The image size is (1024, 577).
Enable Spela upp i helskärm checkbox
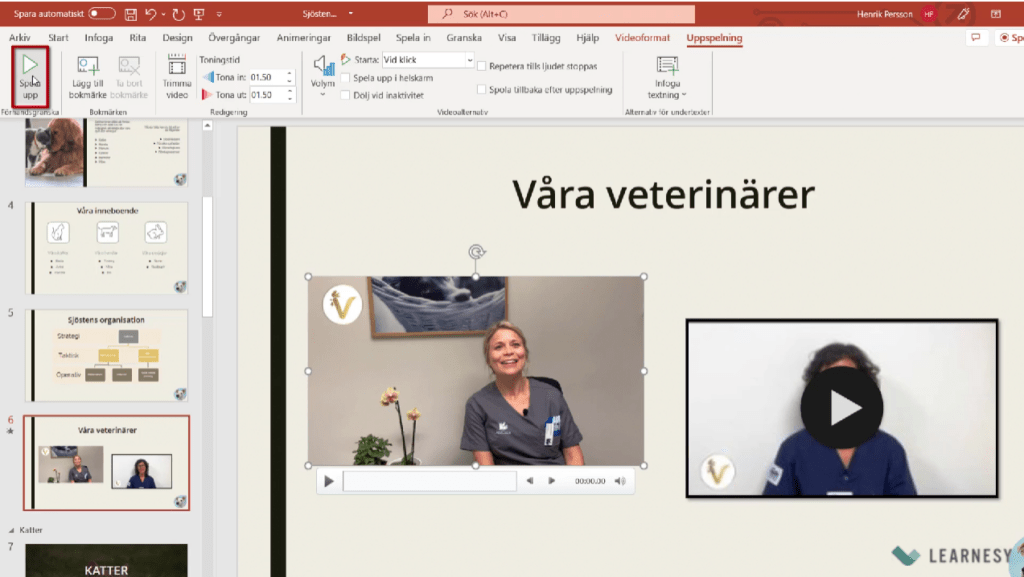pyautogui.click(x=345, y=78)
